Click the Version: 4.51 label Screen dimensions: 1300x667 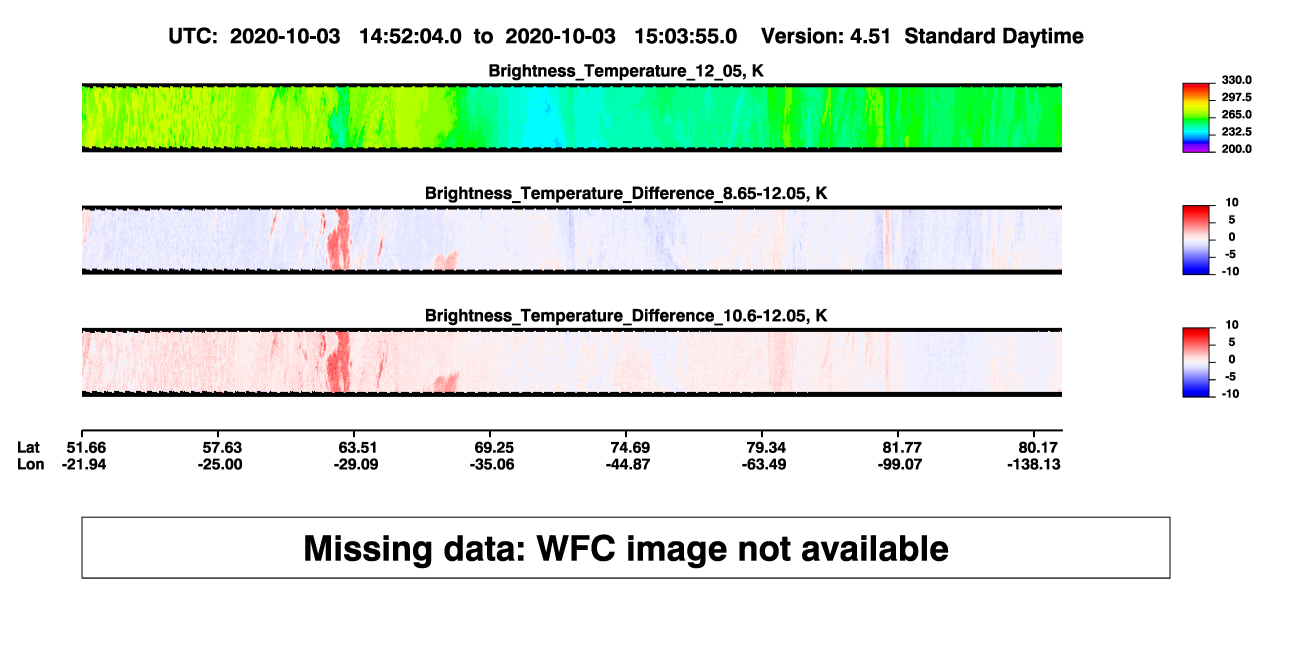[828, 37]
